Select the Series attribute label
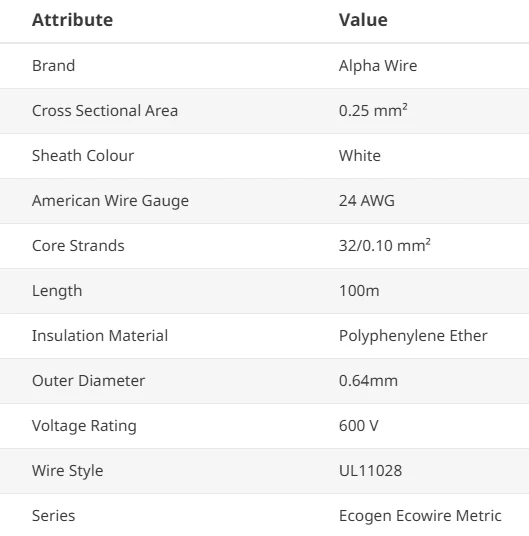The height and width of the screenshot is (536, 529). click(x=54, y=516)
